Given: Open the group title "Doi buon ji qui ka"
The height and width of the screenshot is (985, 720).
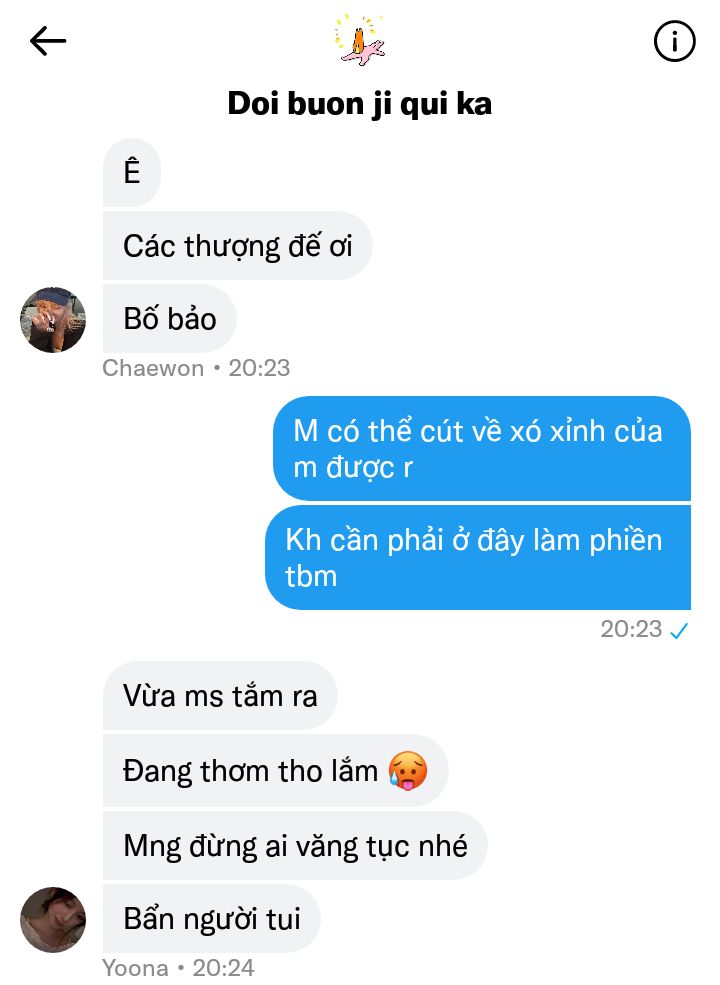Looking at the screenshot, I should coord(359,104).
